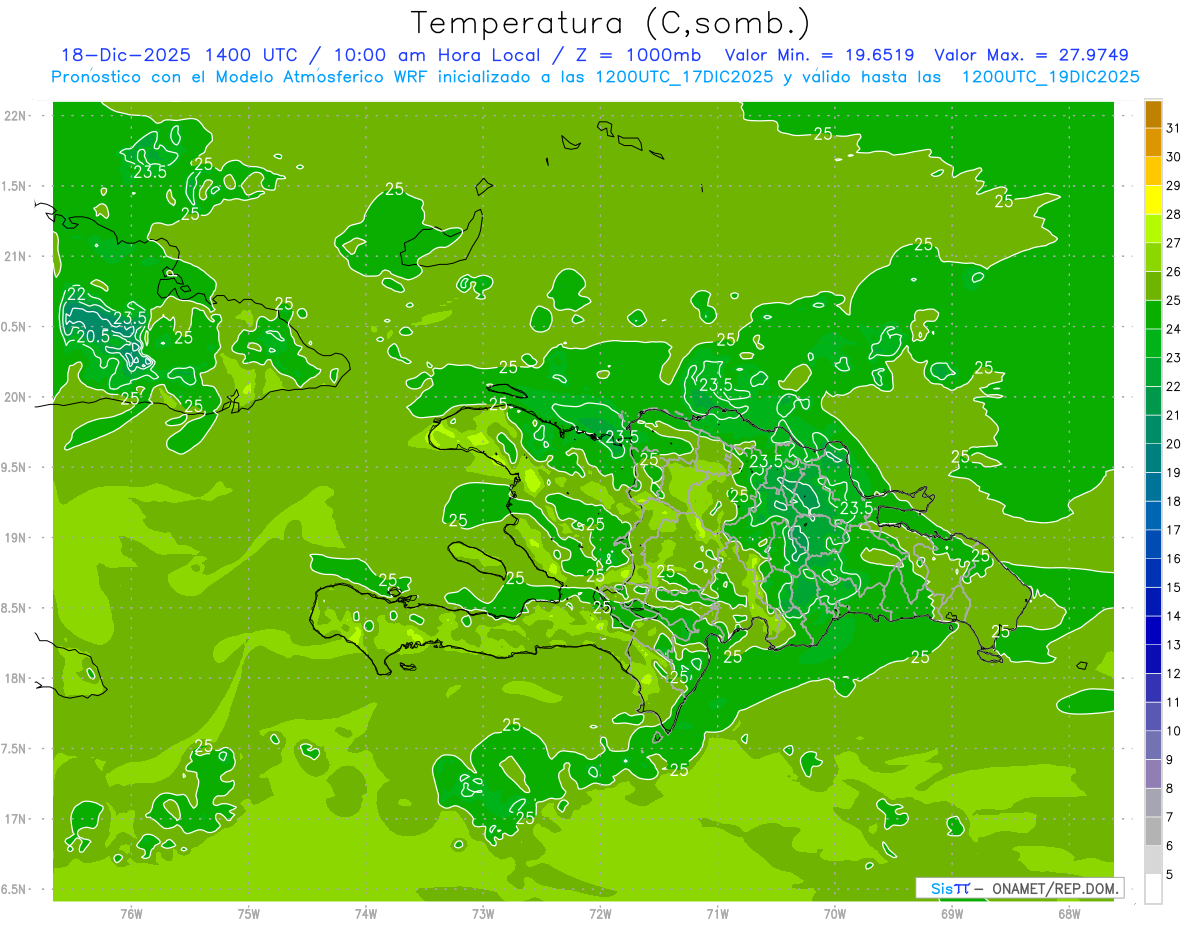Click the '20N' latitude label

coord(17,397)
